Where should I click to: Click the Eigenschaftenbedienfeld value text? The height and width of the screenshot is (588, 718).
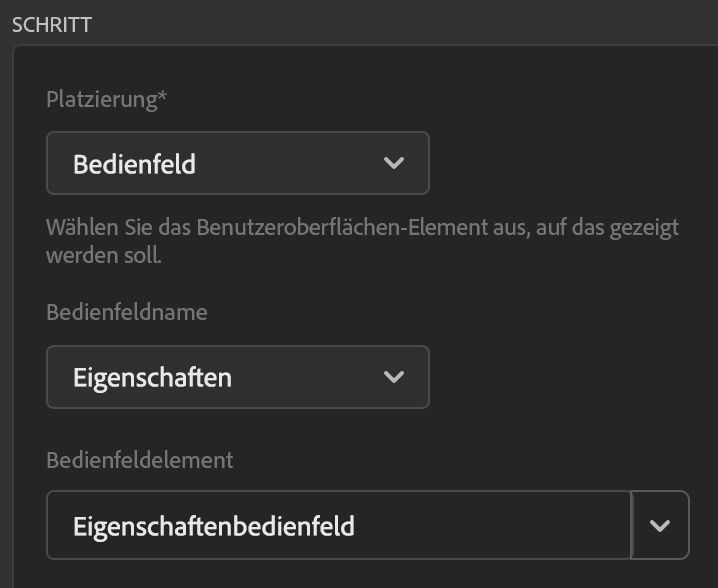(213, 526)
